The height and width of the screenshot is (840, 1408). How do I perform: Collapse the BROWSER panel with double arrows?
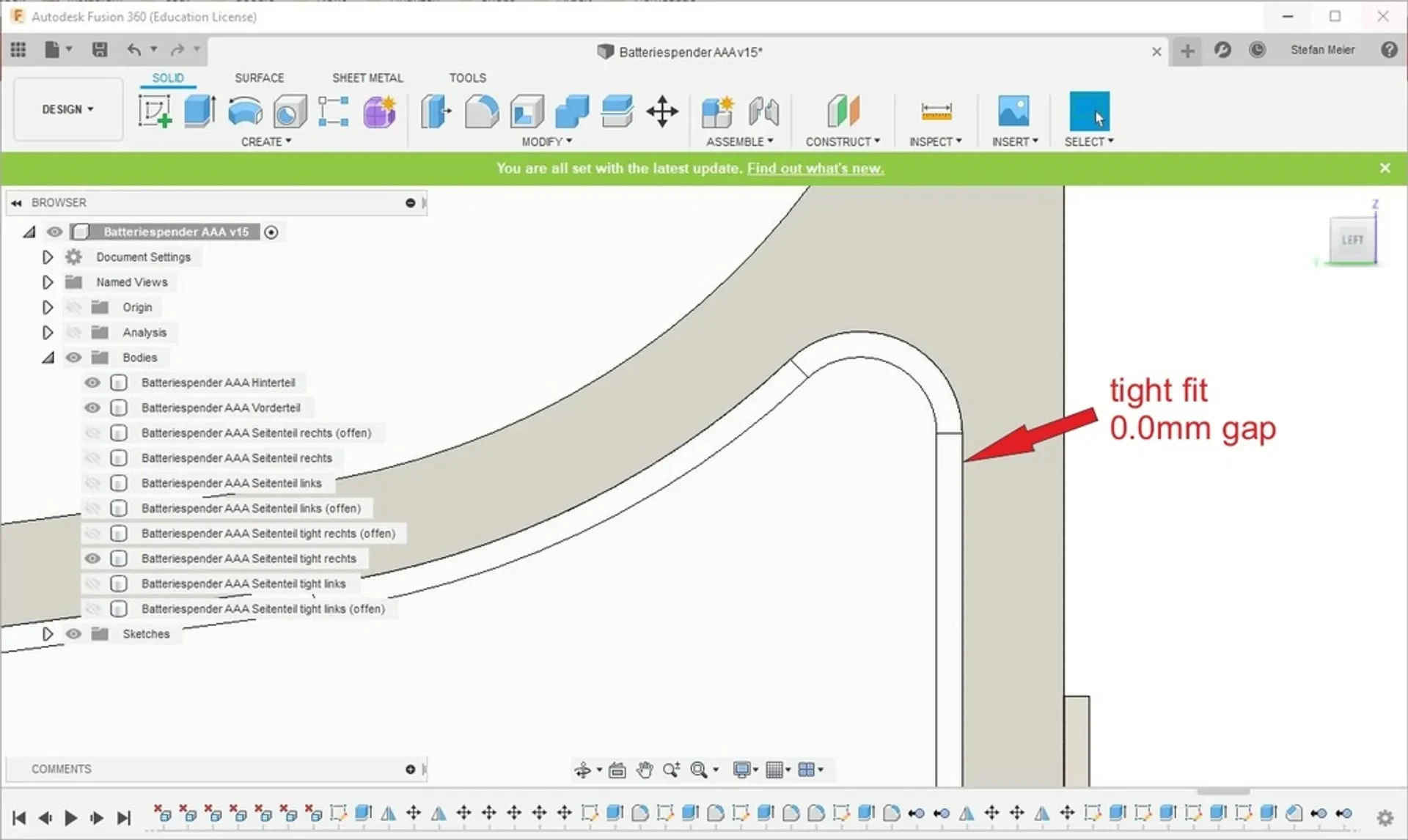(x=16, y=203)
